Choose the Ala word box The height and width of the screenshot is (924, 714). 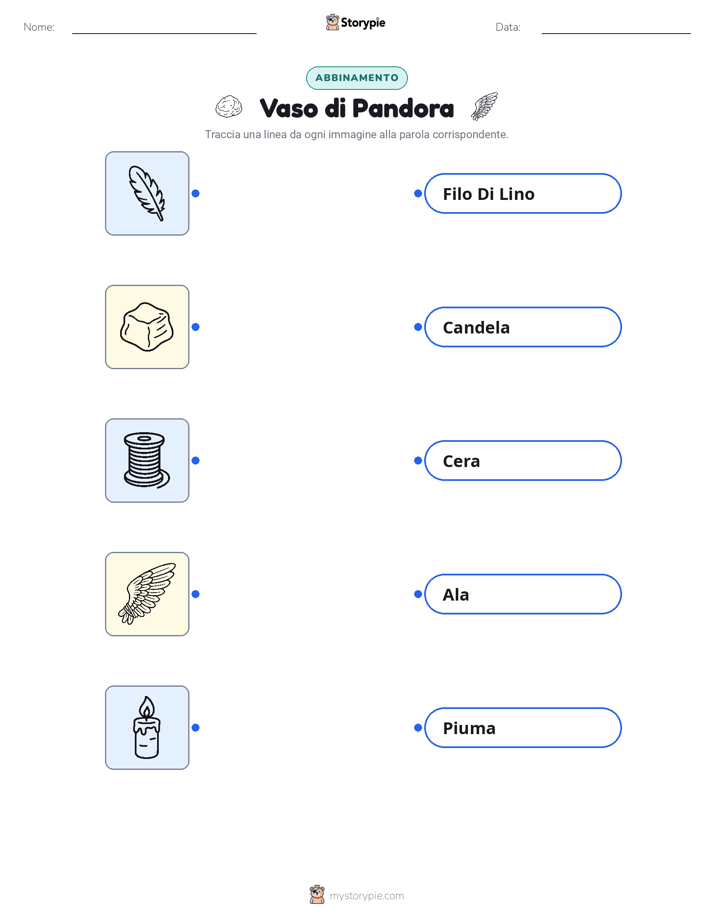(523, 594)
